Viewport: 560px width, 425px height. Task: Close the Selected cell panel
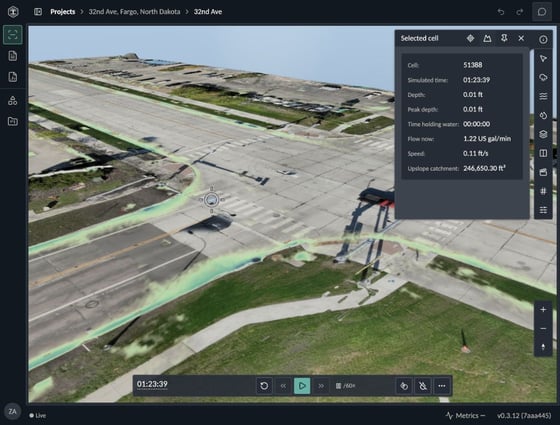click(x=521, y=38)
